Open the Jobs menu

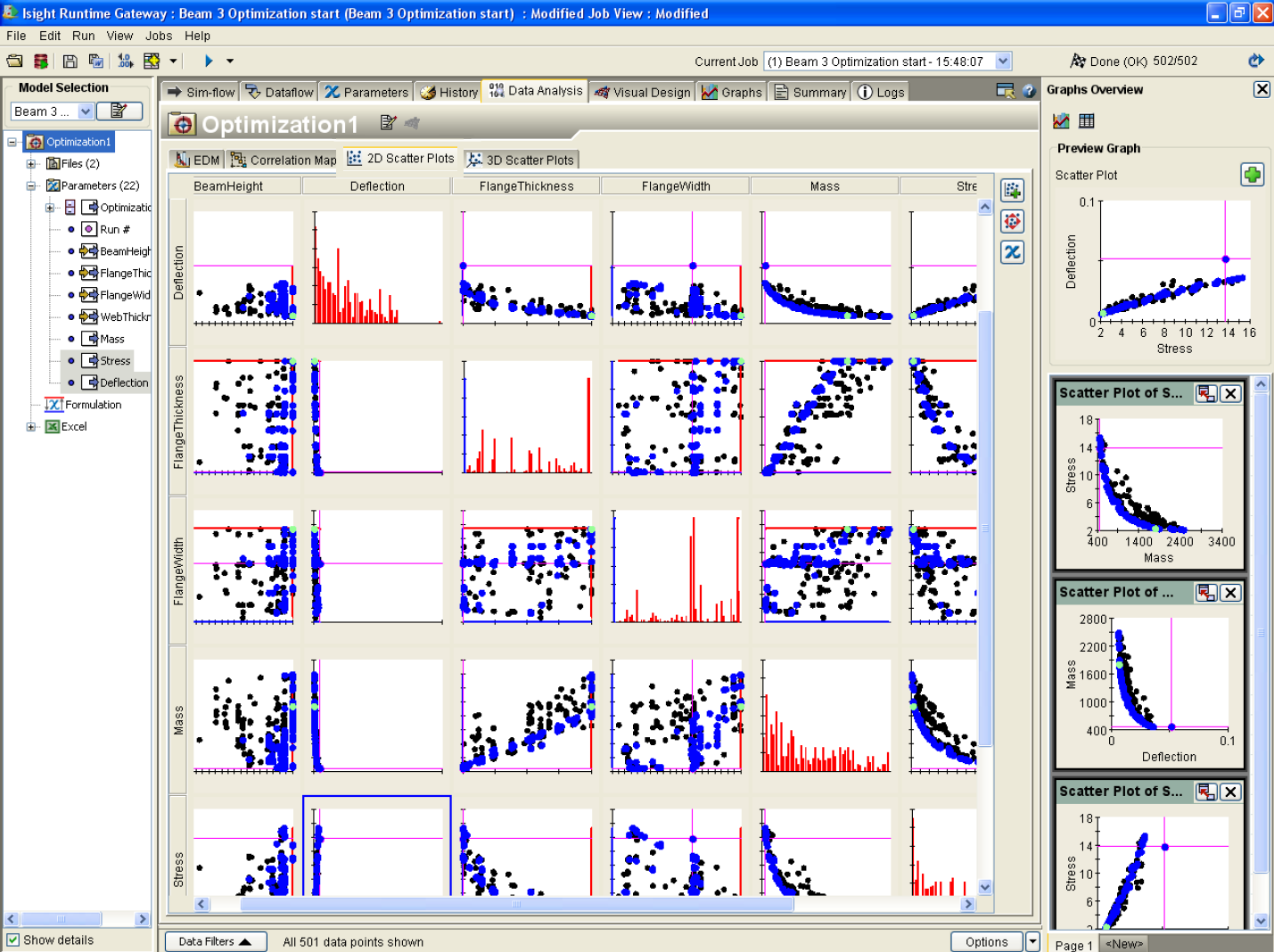point(159,36)
